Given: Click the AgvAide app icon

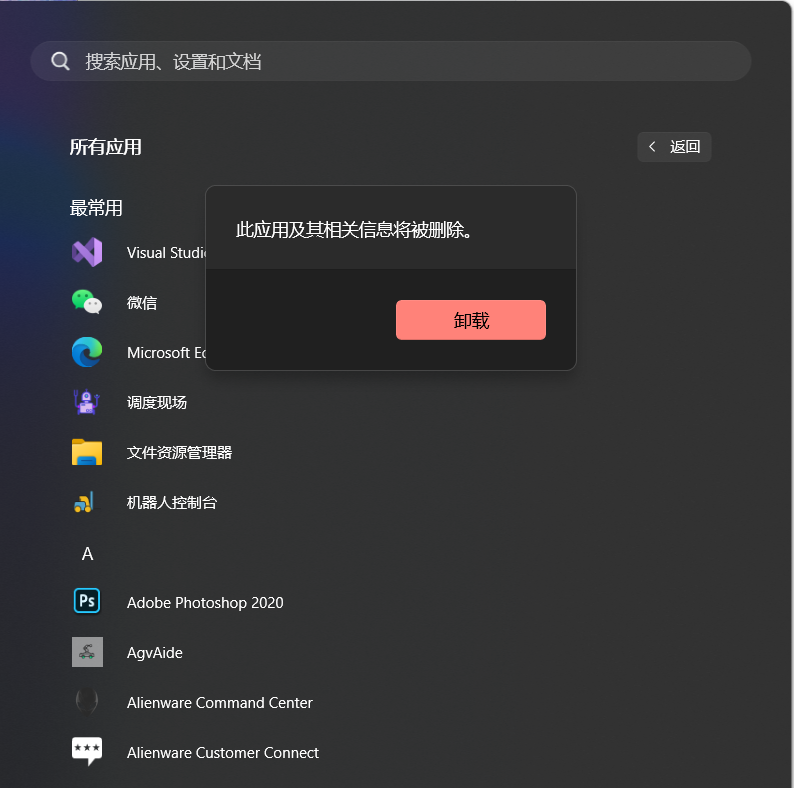Looking at the screenshot, I should pos(87,652).
